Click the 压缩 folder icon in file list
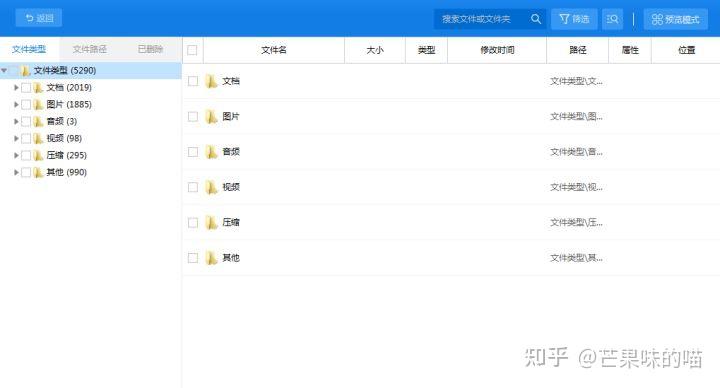This screenshot has height=388, width=720. (x=211, y=223)
